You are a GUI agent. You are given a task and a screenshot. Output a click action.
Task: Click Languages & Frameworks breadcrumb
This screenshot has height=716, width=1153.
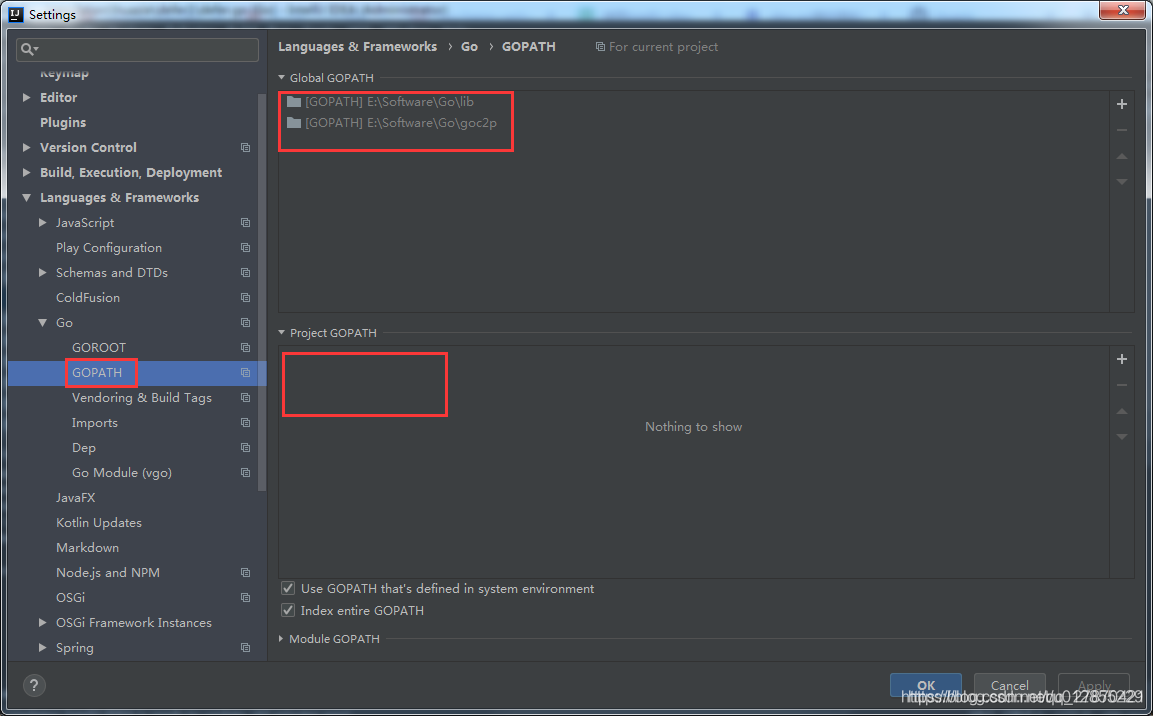pos(357,46)
